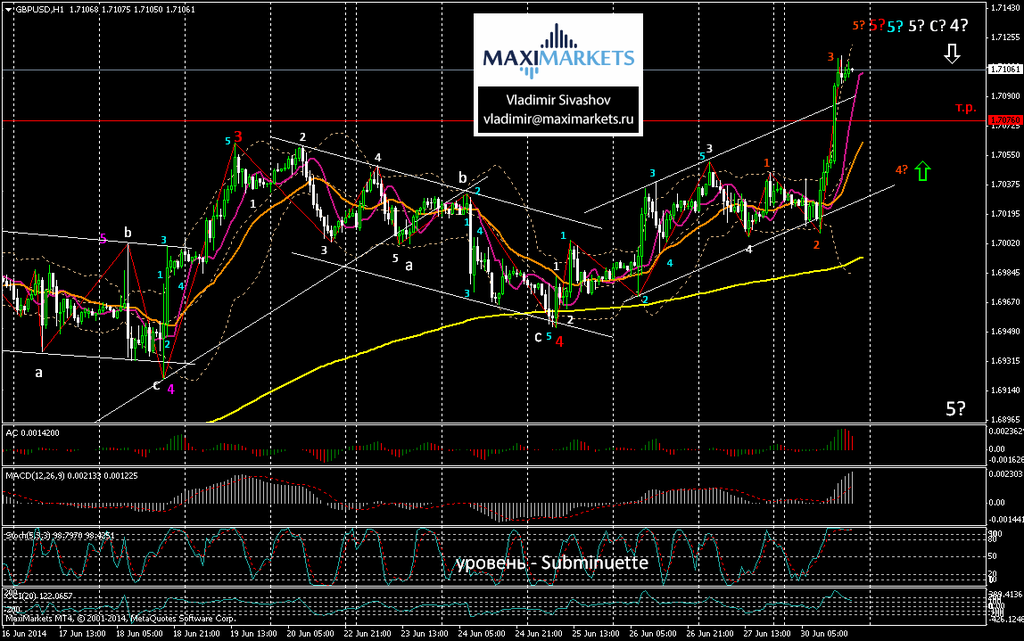The height and width of the screenshot is (641, 1024).
Task: Click the 1.70900 price axis value
Action: click(x=1005, y=96)
